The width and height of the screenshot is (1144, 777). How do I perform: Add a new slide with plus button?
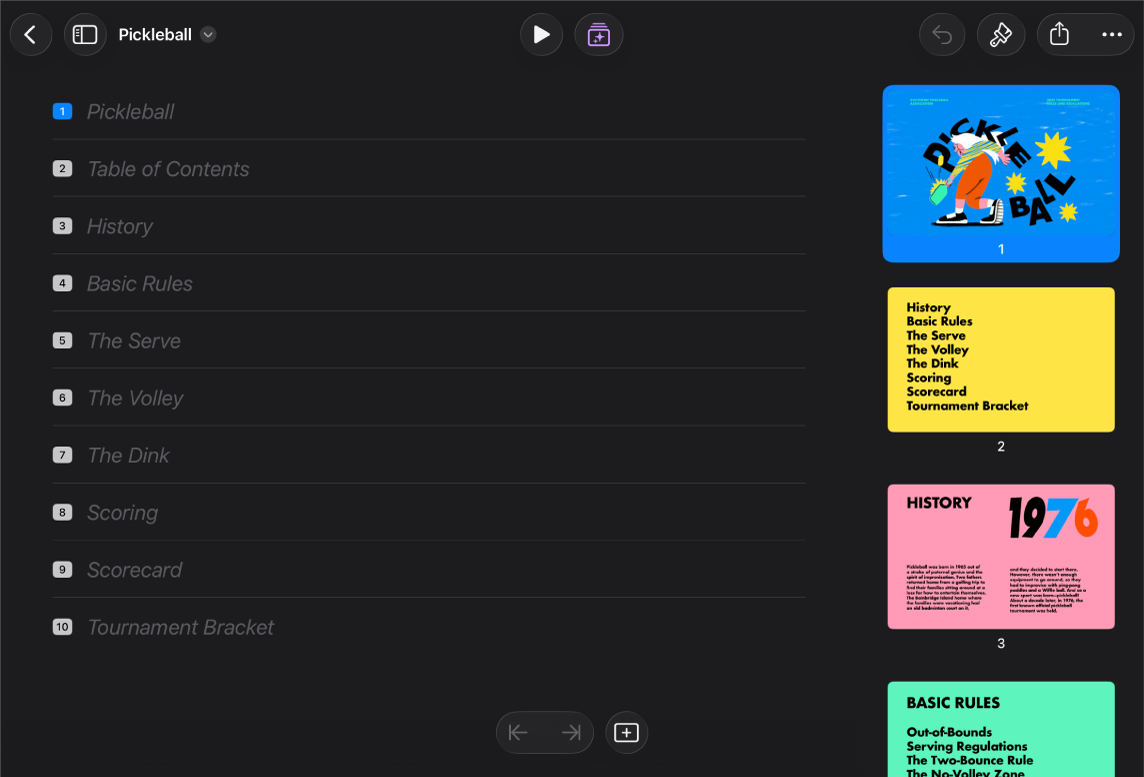[626, 732]
